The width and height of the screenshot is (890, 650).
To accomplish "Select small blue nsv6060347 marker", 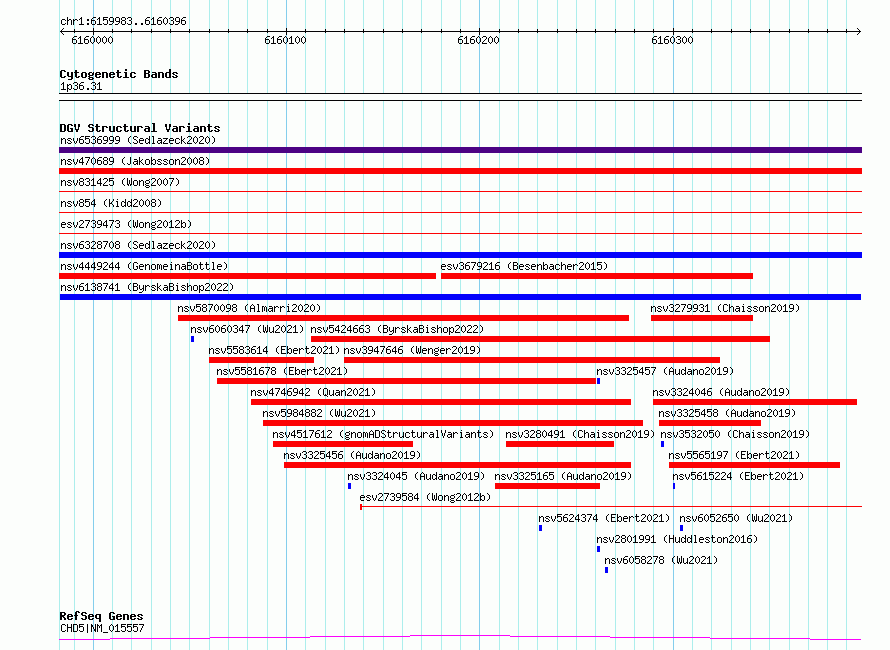I will (192, 339).
